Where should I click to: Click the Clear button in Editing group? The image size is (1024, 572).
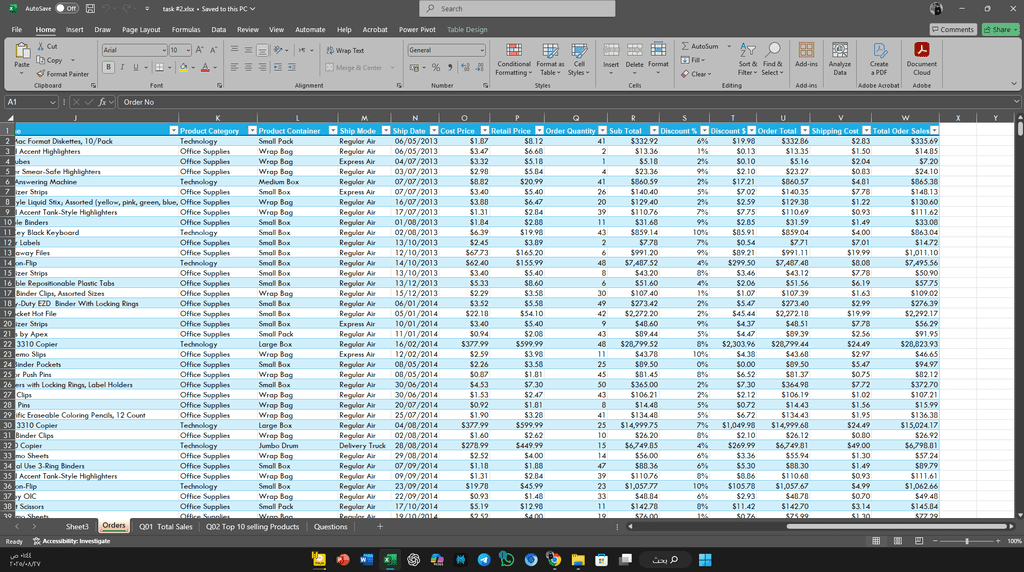(697, 74)
